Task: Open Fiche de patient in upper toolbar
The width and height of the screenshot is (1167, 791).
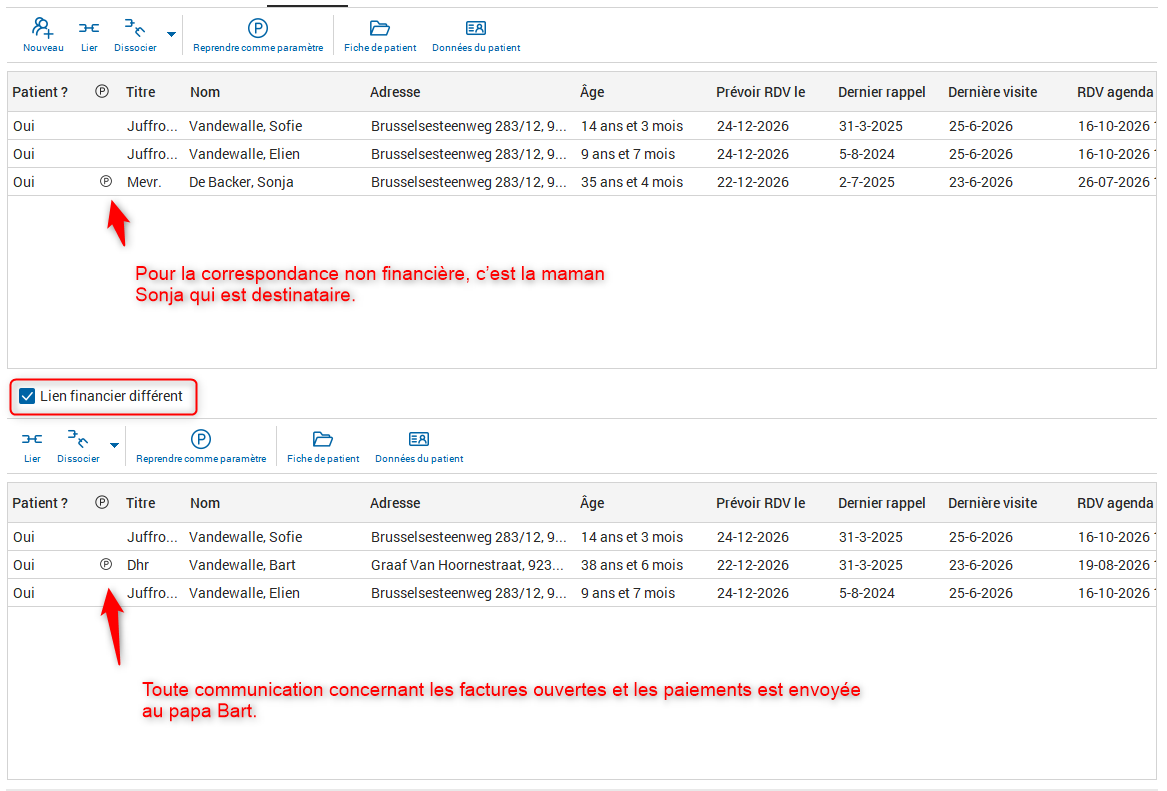Action: coord(380,36)
